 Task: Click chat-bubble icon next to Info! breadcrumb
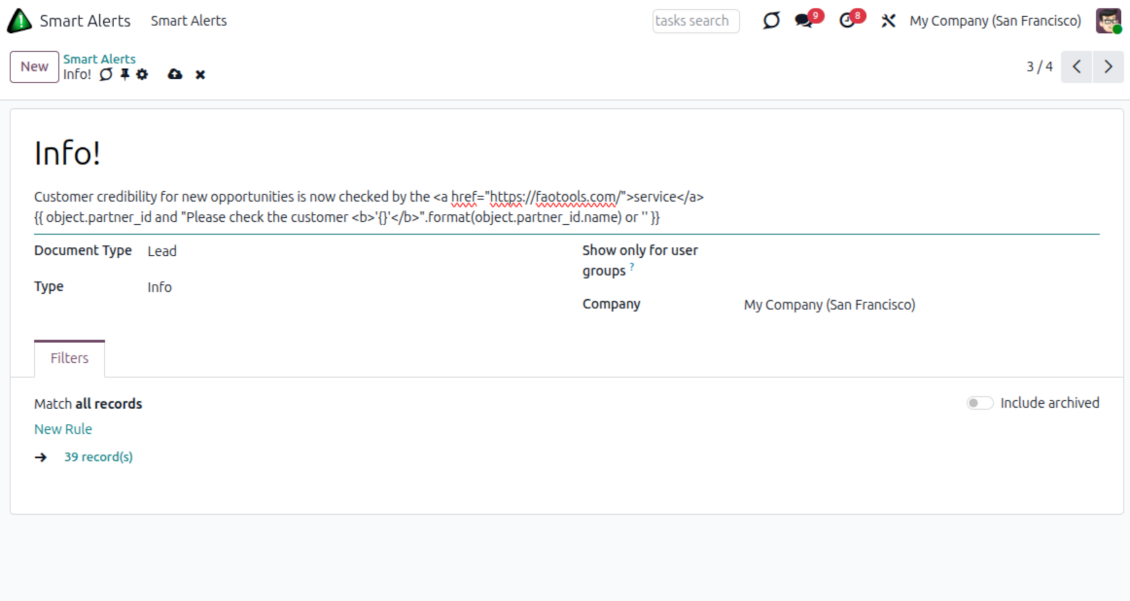(106, 74)
